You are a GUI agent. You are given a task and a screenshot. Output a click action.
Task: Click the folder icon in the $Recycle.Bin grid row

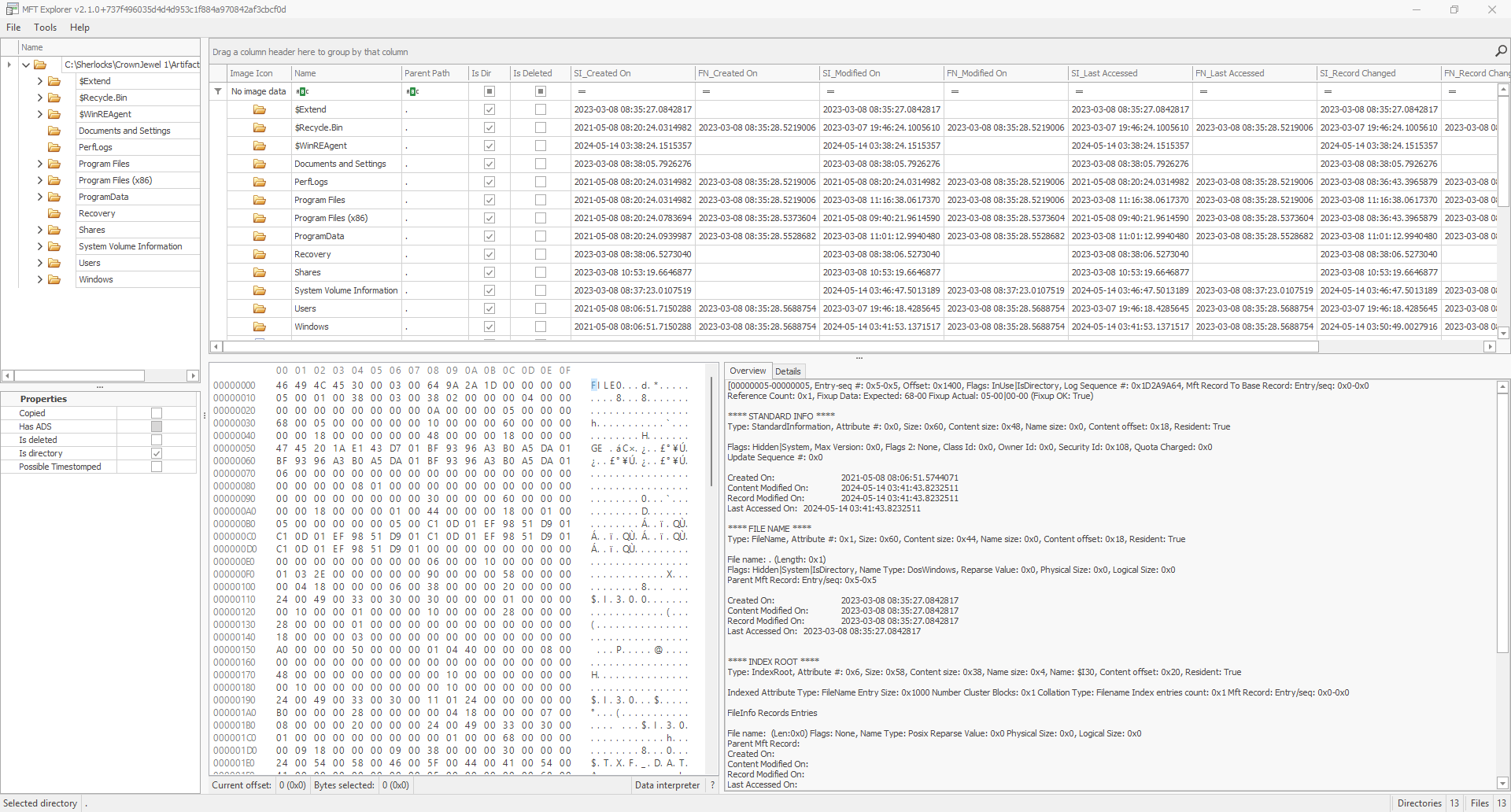click(x=259, y=127)
